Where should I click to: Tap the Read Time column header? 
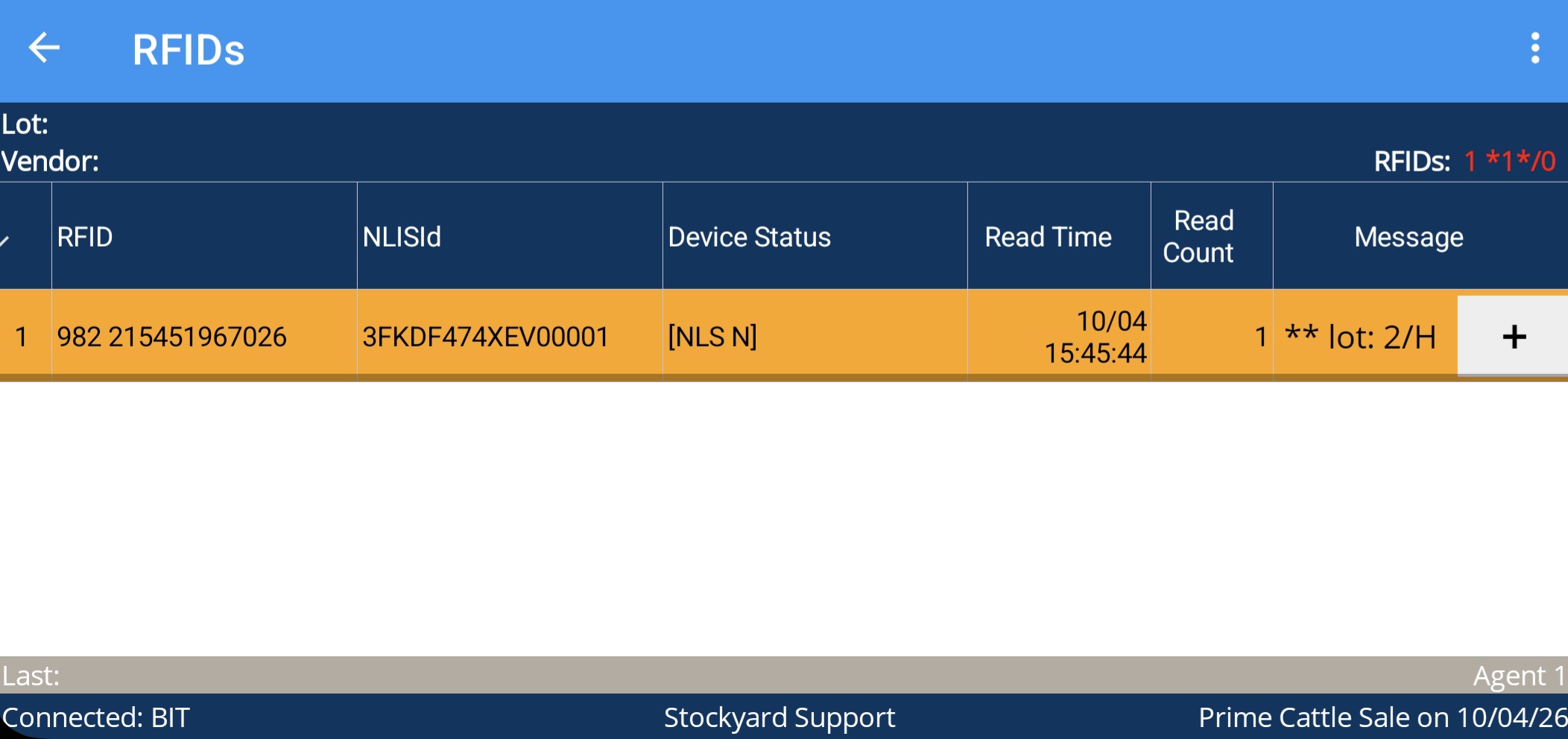tap(1048, 237)
